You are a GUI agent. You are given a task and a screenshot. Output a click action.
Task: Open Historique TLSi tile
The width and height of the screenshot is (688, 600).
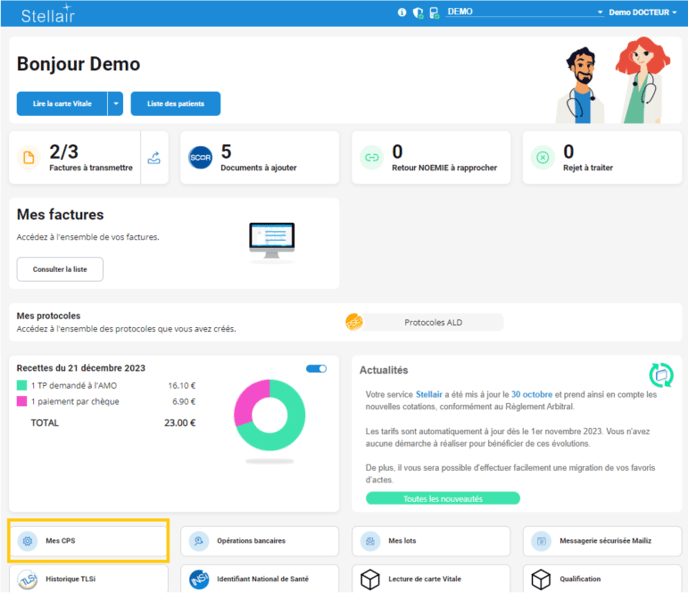pos(88,579)
